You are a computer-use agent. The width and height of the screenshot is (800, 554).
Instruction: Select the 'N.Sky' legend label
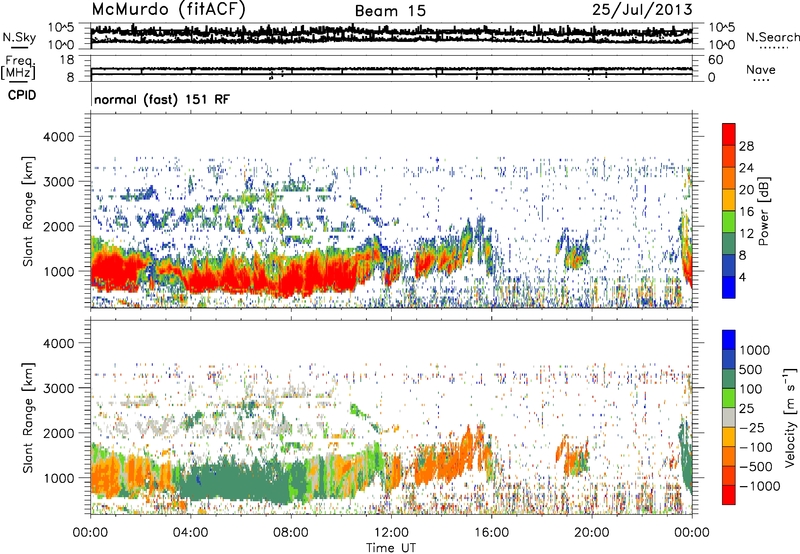pos(19,37)
